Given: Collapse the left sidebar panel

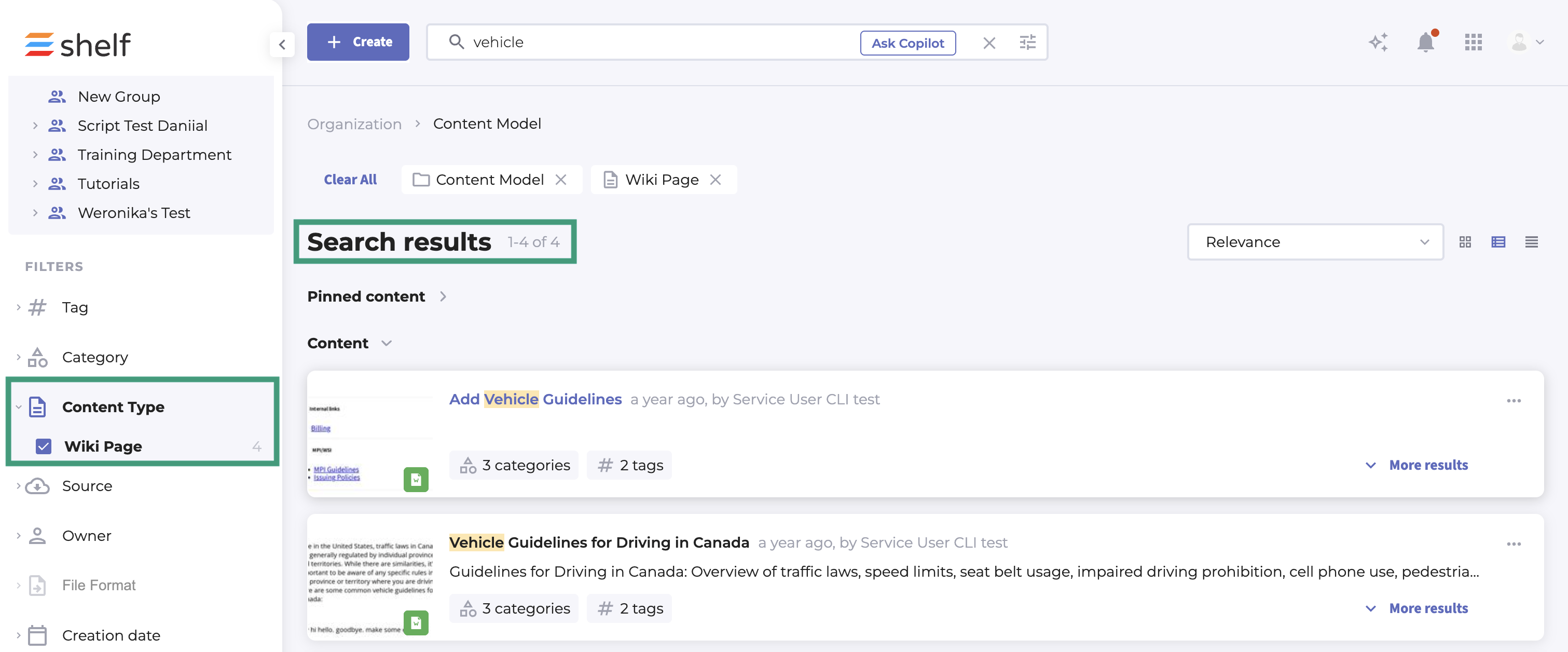Looking at the screenshot, I should pos(282,45).
